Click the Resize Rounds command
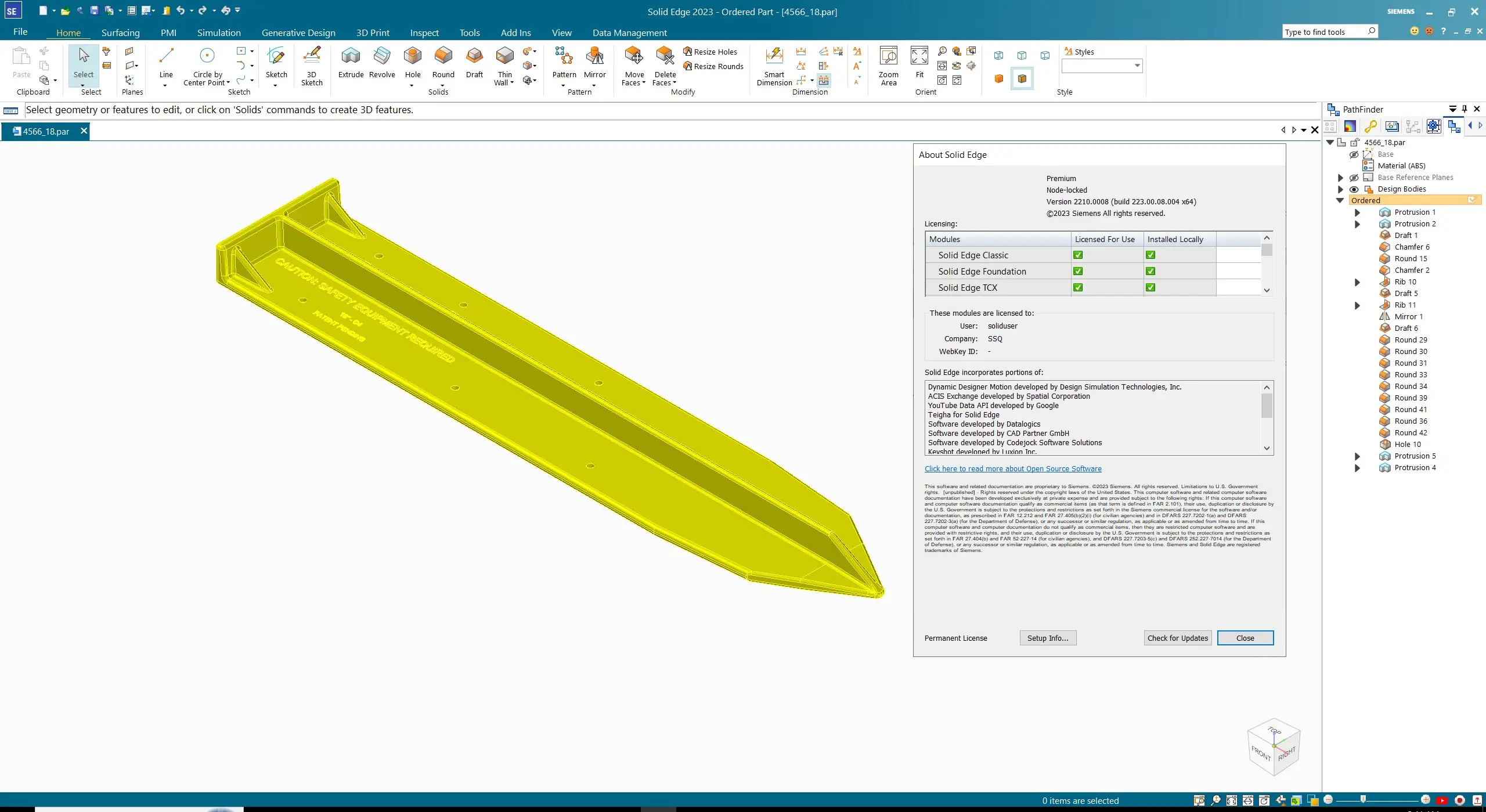This screenshot has width=1486, height=812. [713, 66]
